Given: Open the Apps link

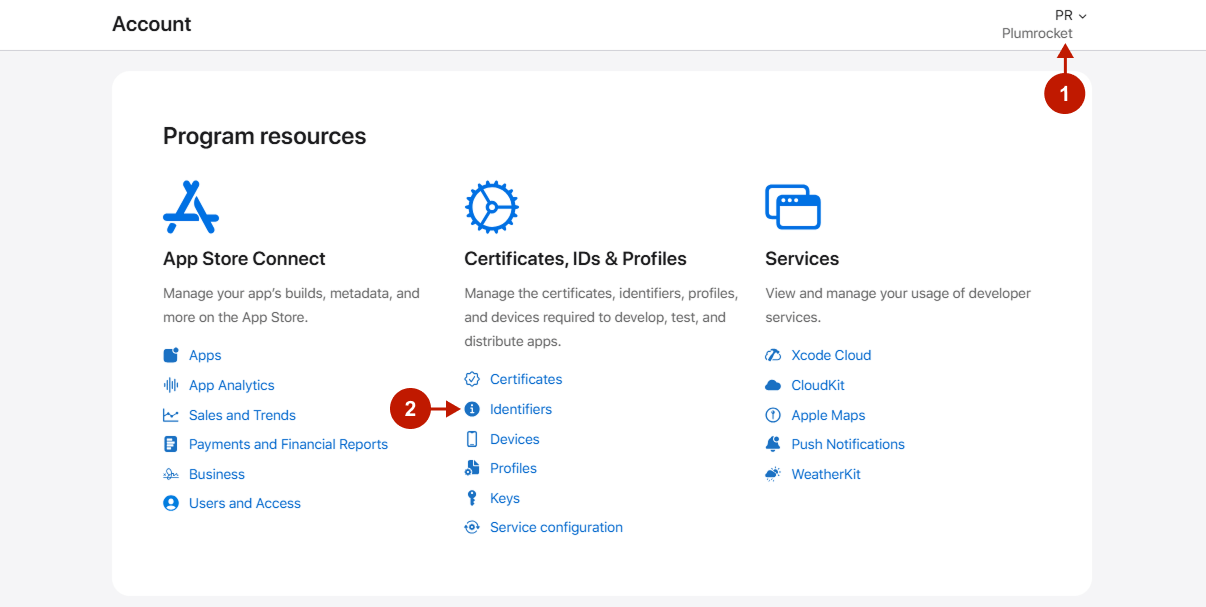Looking at the screenshot, I should coord(205,355).
